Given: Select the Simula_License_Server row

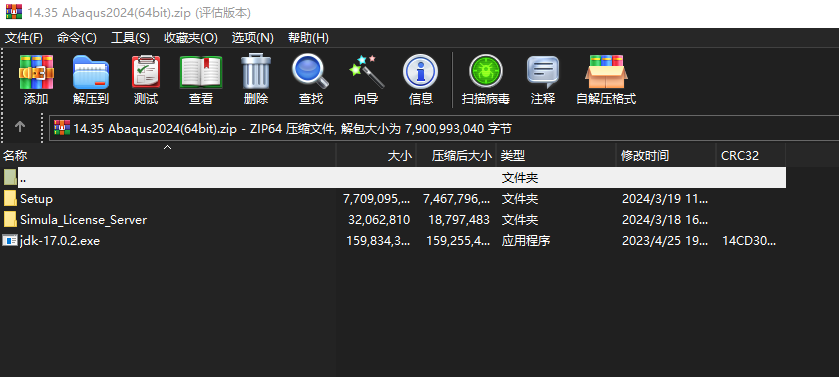Looking at the screenshot, I should pos(393,219).
